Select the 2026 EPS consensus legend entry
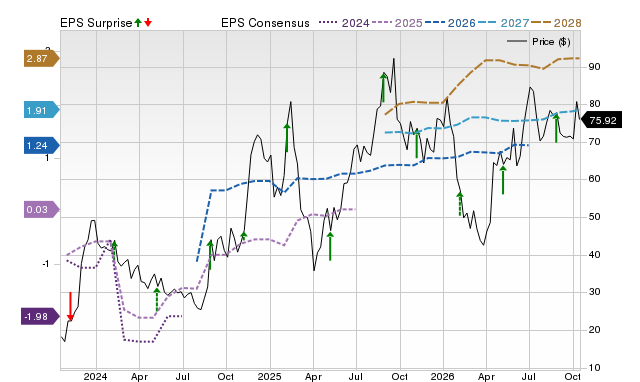Screen dimensions: 640x382 pos(450,23)
